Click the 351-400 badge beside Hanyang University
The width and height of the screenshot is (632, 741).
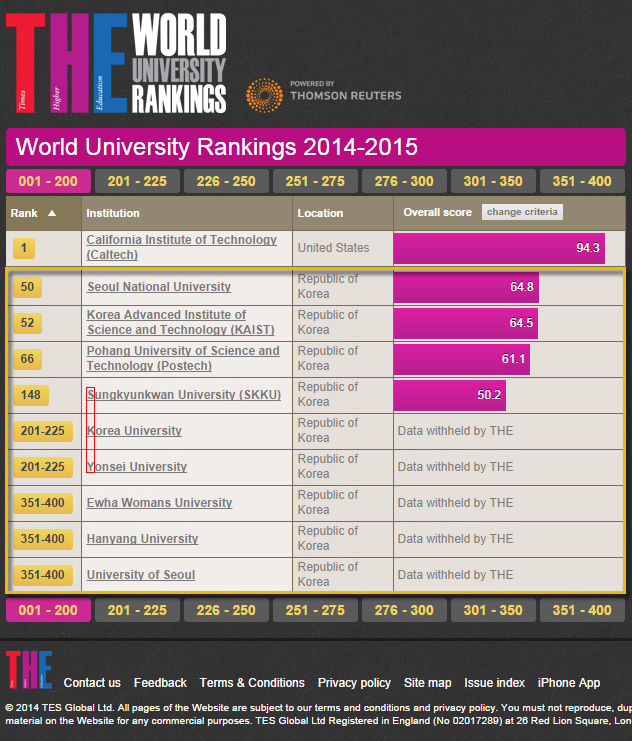pos(43,539)
